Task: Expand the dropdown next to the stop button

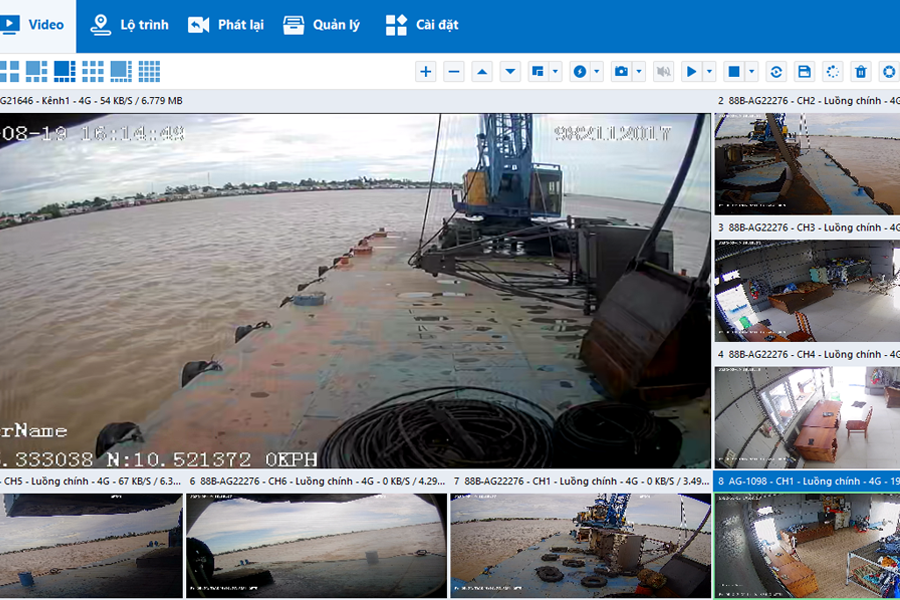Action: point(752,72)
